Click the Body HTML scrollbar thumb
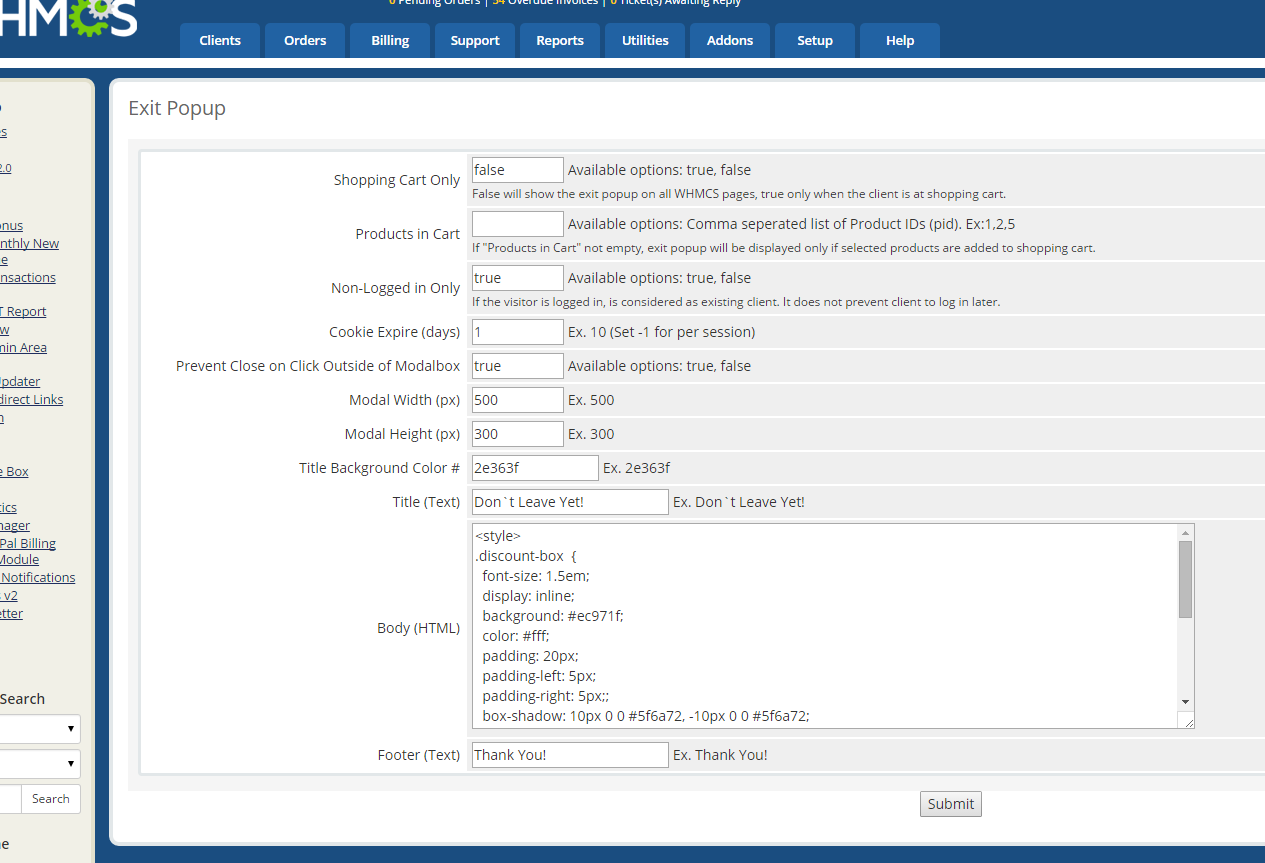The image size is (1265, 863). click(x=1185, y=580)
